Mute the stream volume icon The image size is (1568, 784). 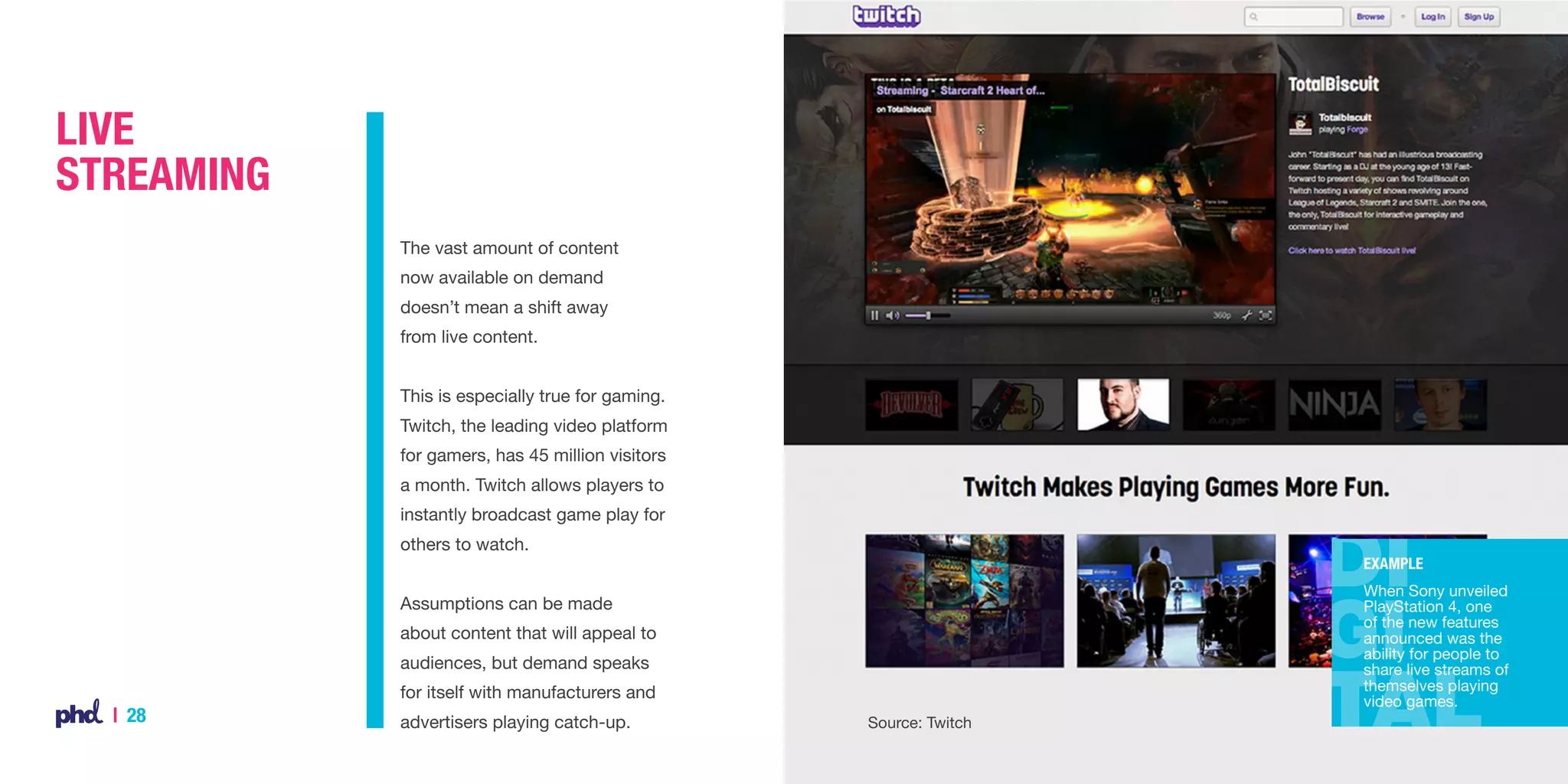[893, 315]
